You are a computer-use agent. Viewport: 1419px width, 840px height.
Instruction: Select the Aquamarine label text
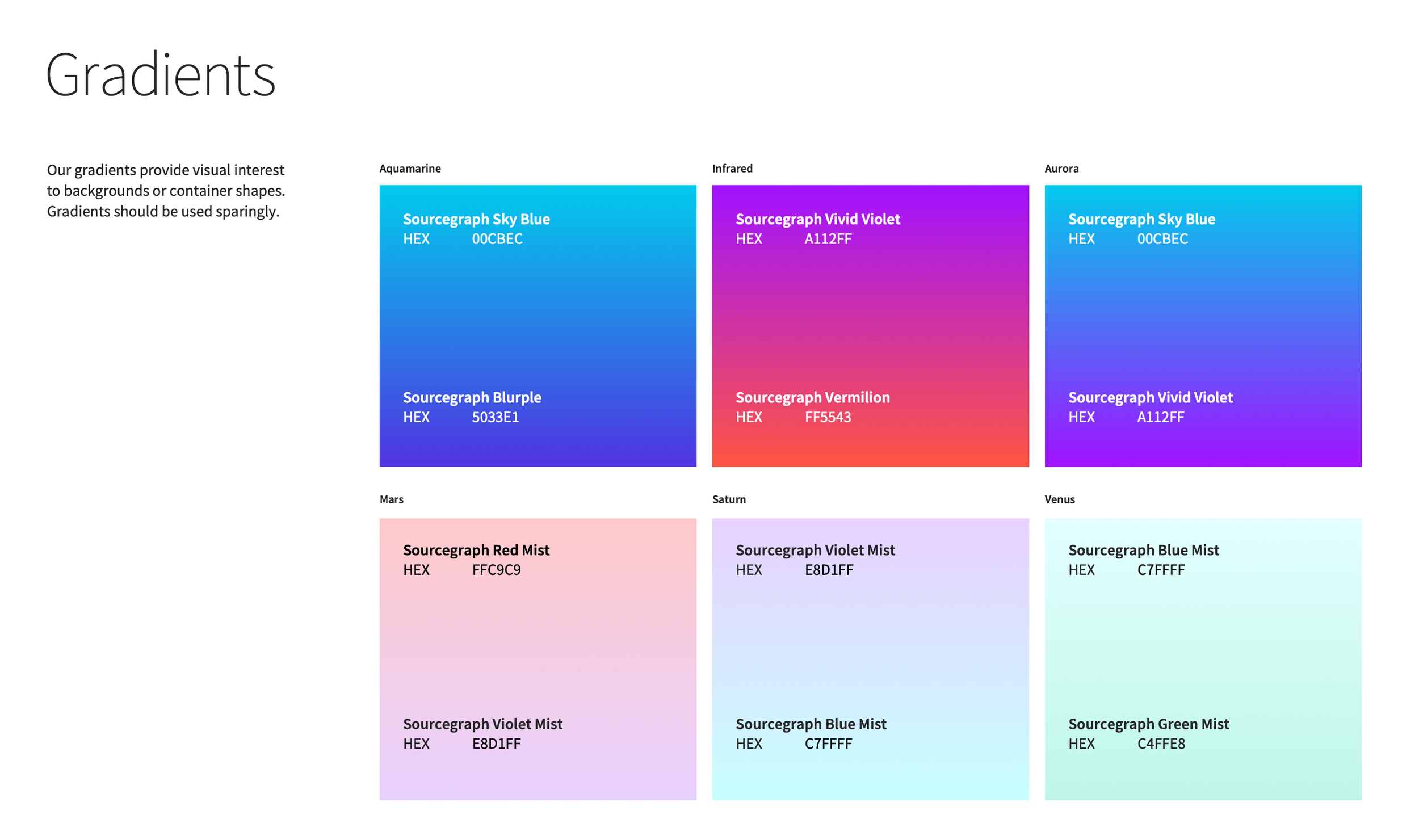coord(410,169)
